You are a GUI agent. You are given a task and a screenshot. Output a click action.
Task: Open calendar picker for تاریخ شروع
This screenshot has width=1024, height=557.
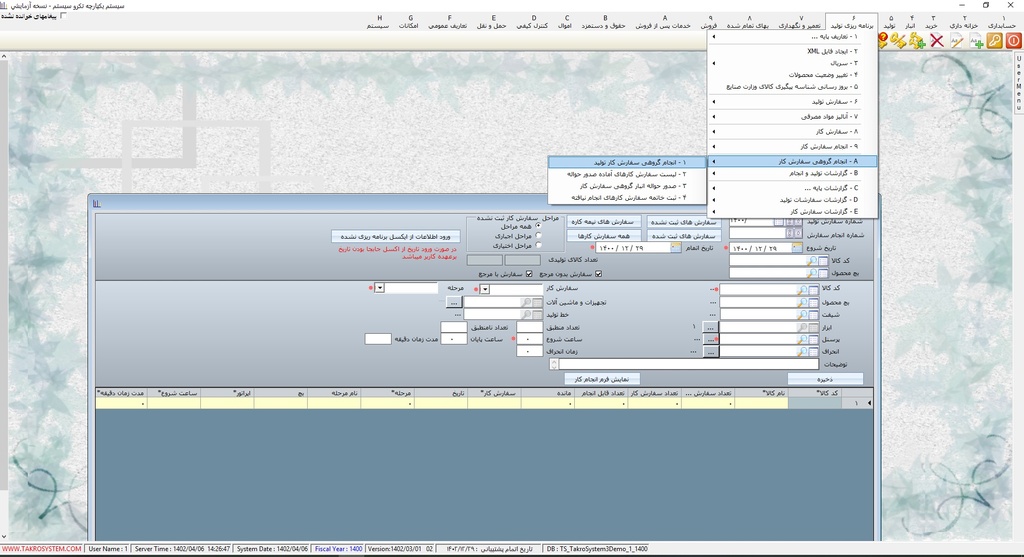[797, 248]
